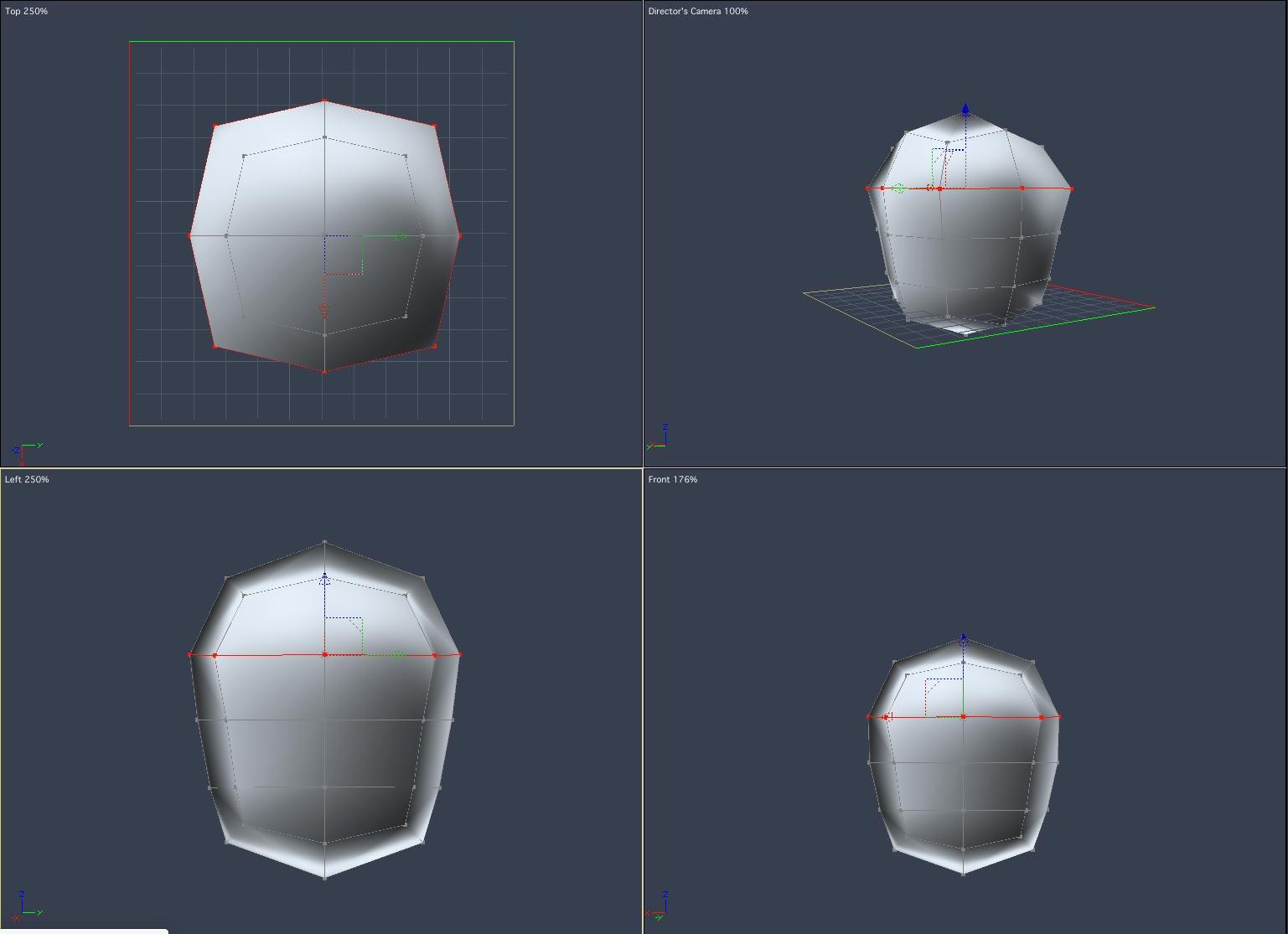Click the Director's Camera 100% viewport label
The width and height of the screenshot is (1288, 934).
[x=698, y=11]
